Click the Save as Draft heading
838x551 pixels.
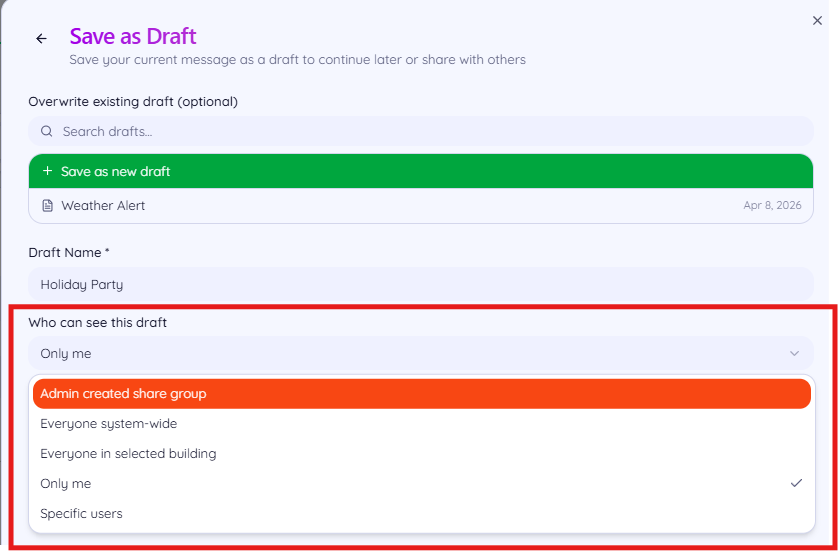click(x=133, y=36)
